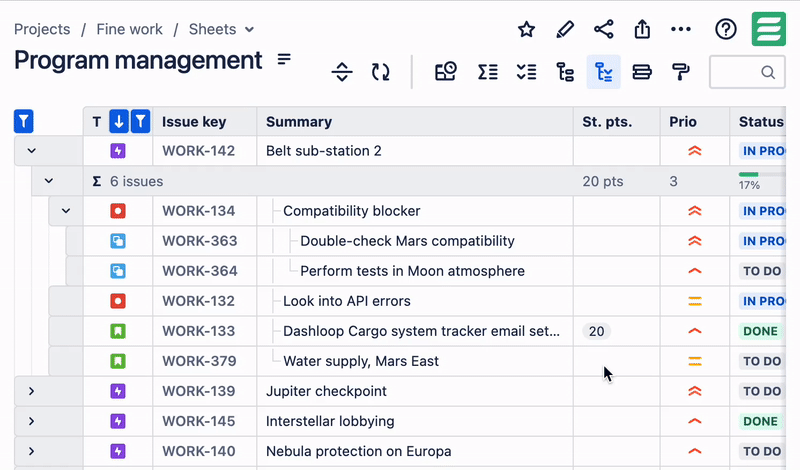Click the search box in toolbar
Screen dimensions: 800x470
click(x=747, y=72)
